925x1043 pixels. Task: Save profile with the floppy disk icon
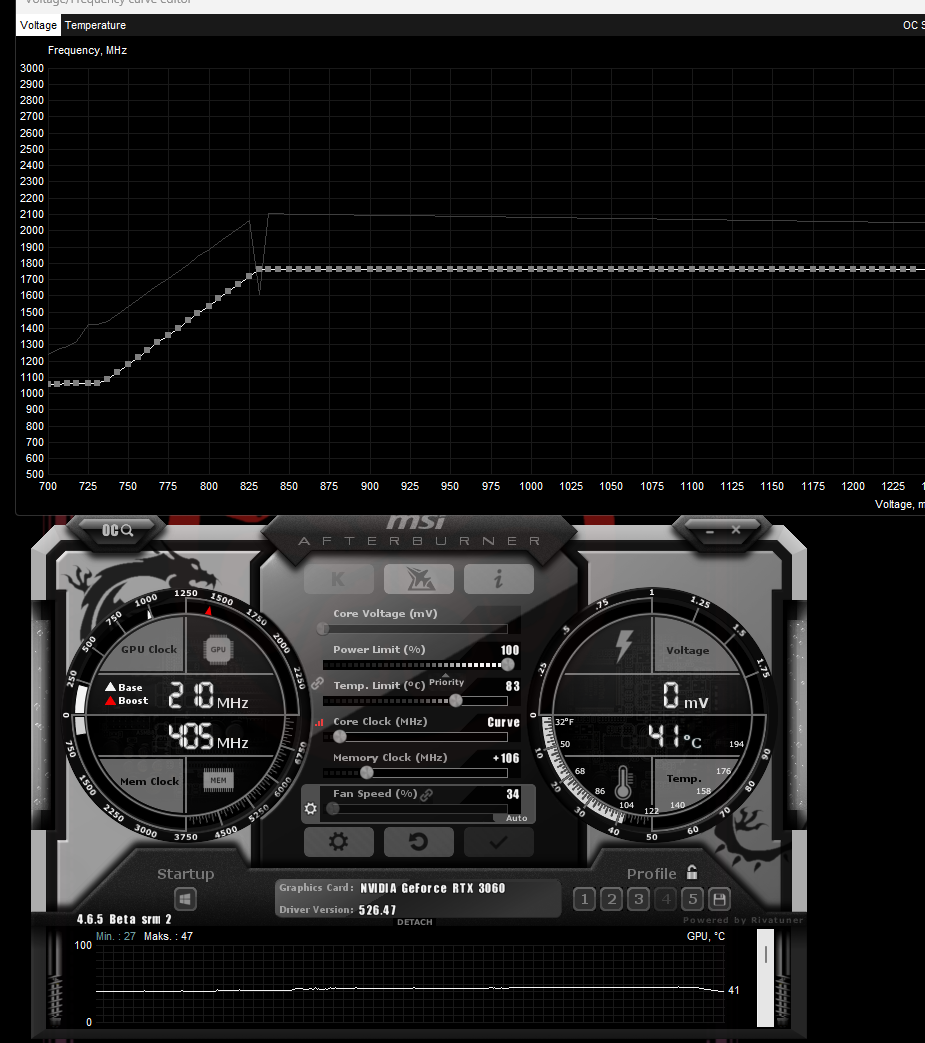(719, 899)
